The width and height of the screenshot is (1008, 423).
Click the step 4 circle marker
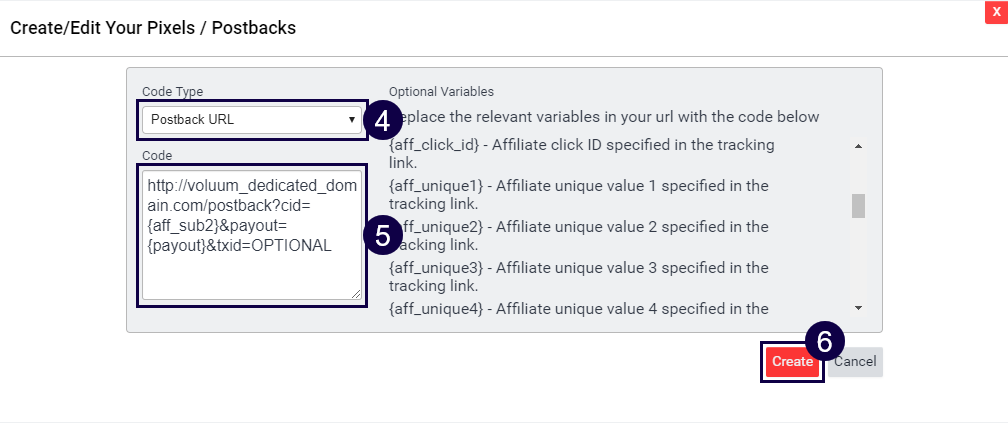coord(383,121)
